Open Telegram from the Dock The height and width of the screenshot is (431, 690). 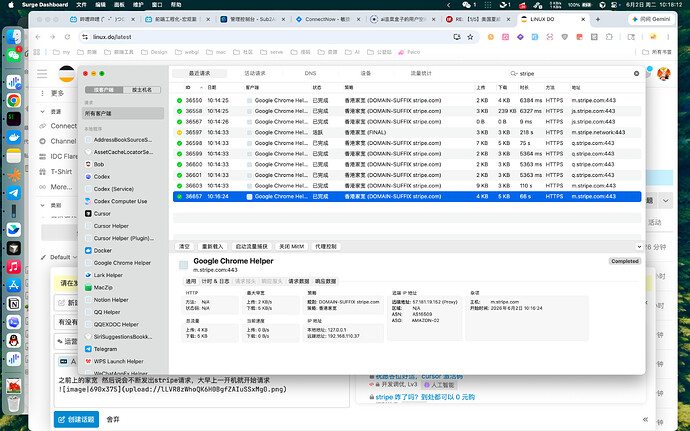(x=14, y=193)
